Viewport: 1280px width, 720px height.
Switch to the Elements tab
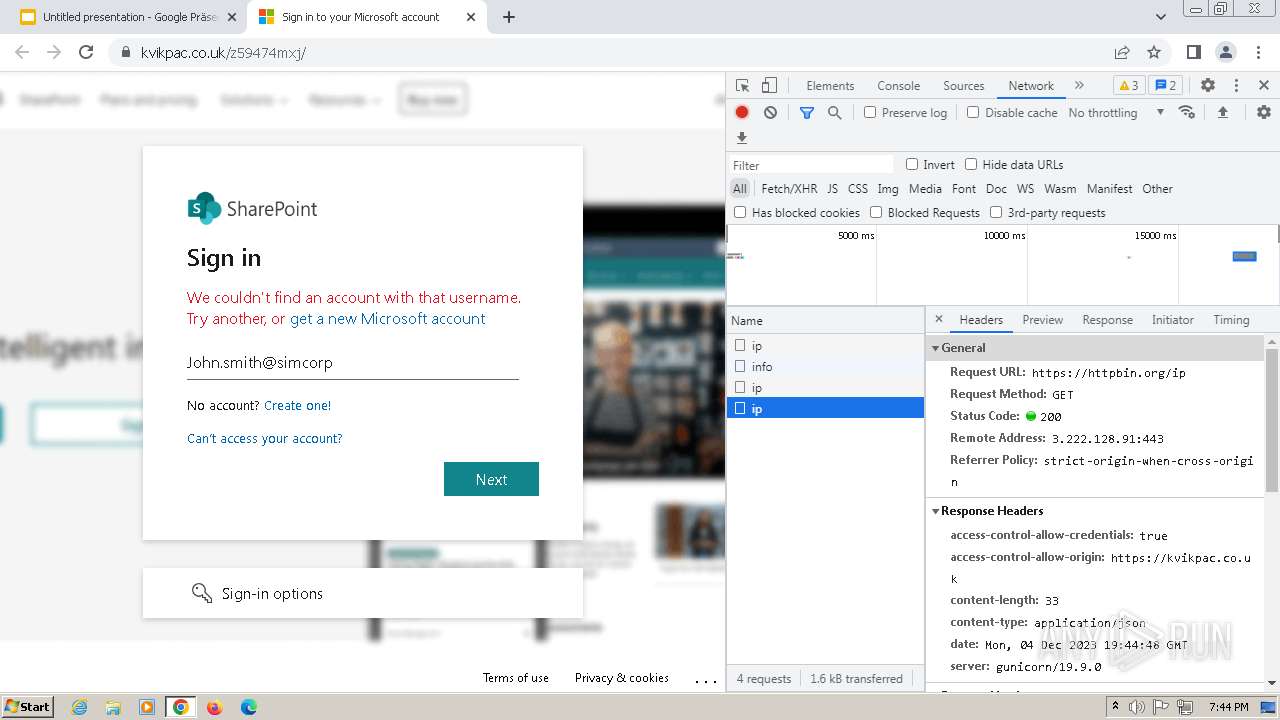tap(830, 86)
